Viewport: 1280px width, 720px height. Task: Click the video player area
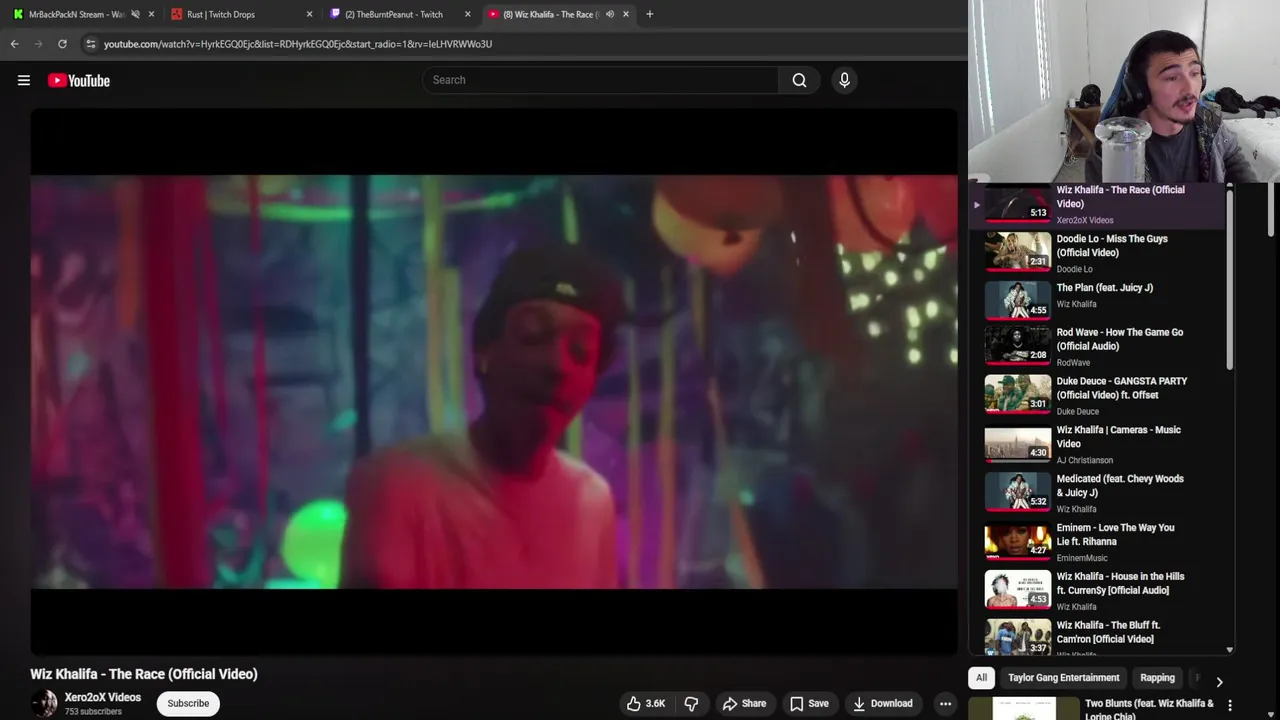tap(494, 381)
